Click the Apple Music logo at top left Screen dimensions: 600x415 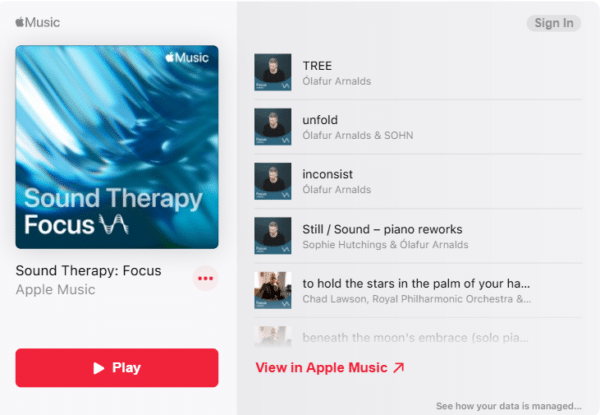coord(38,22)
